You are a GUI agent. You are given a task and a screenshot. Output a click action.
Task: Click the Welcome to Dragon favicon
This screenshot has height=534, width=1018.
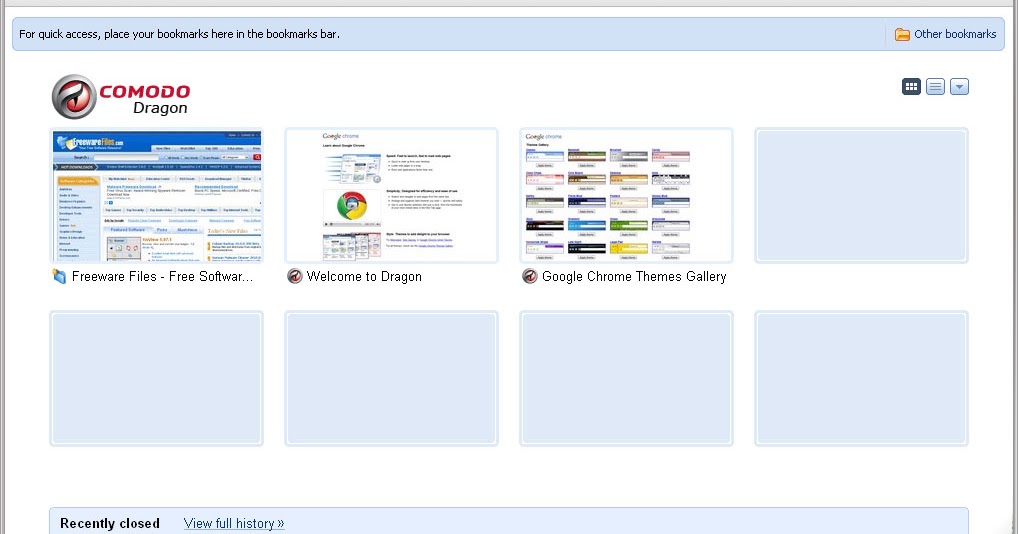point(295,276)
